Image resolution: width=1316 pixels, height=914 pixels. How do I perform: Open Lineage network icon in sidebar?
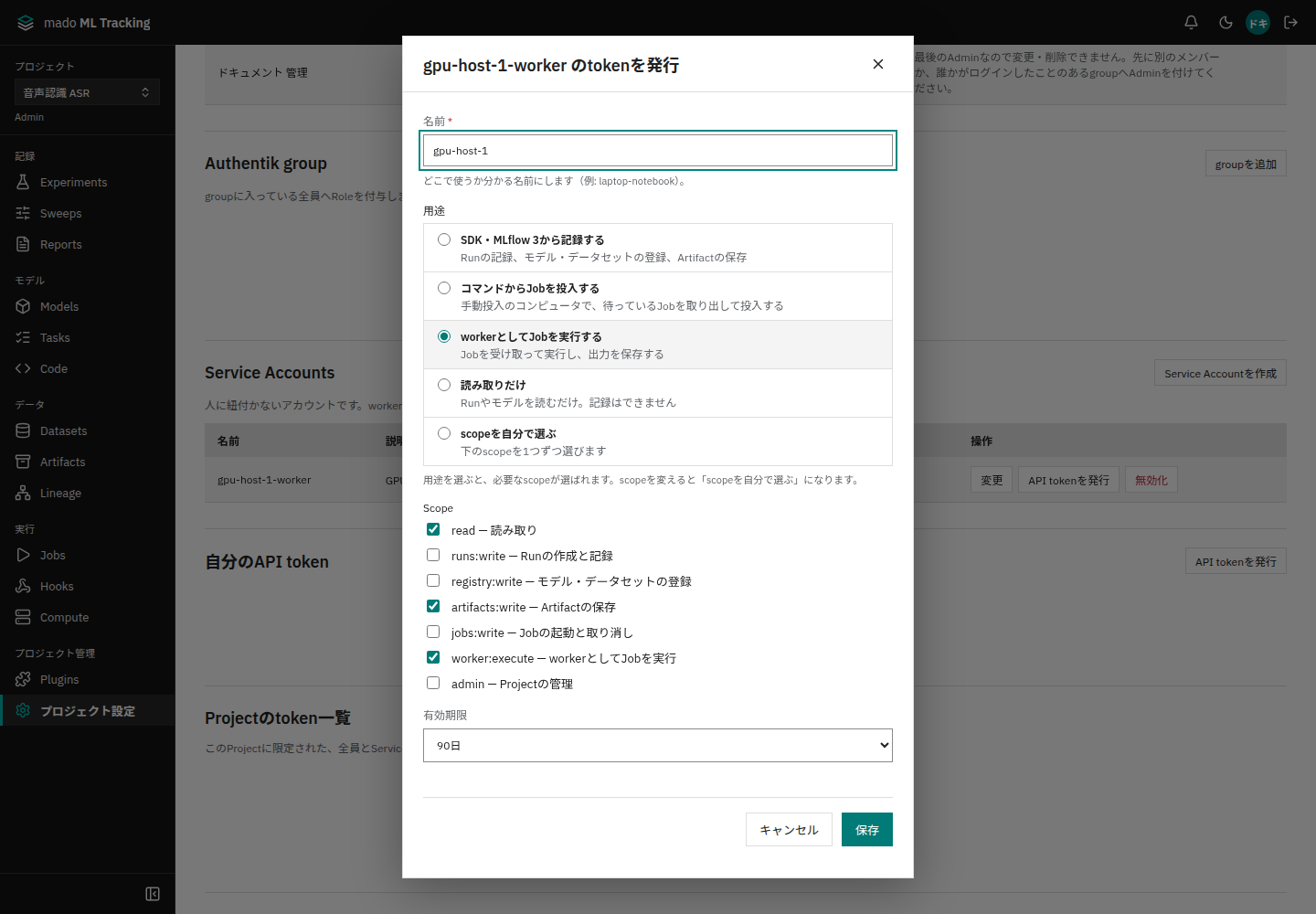pyautogui.click(x=23, y=493)
